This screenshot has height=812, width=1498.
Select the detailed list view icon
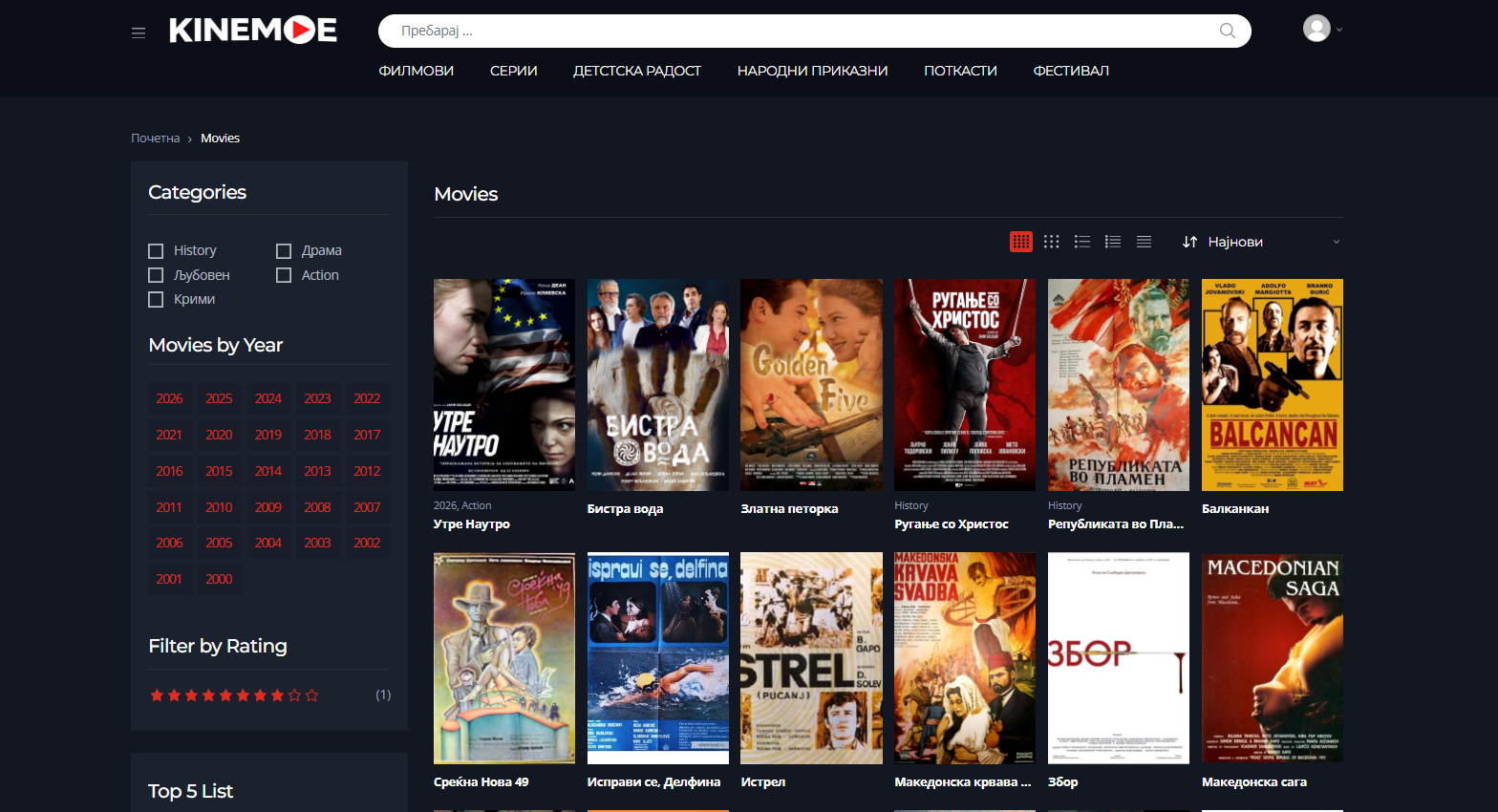(1113, 242)
